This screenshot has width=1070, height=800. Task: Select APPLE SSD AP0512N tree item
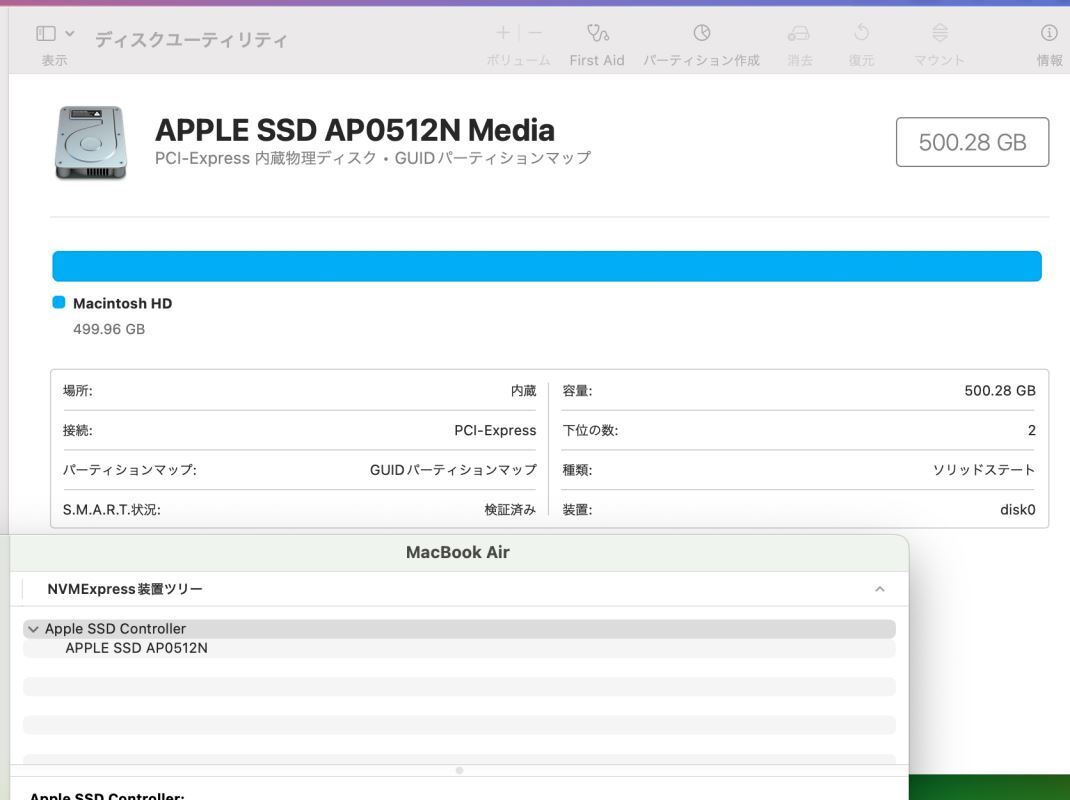pyautogui.click(x=136, y=648)
